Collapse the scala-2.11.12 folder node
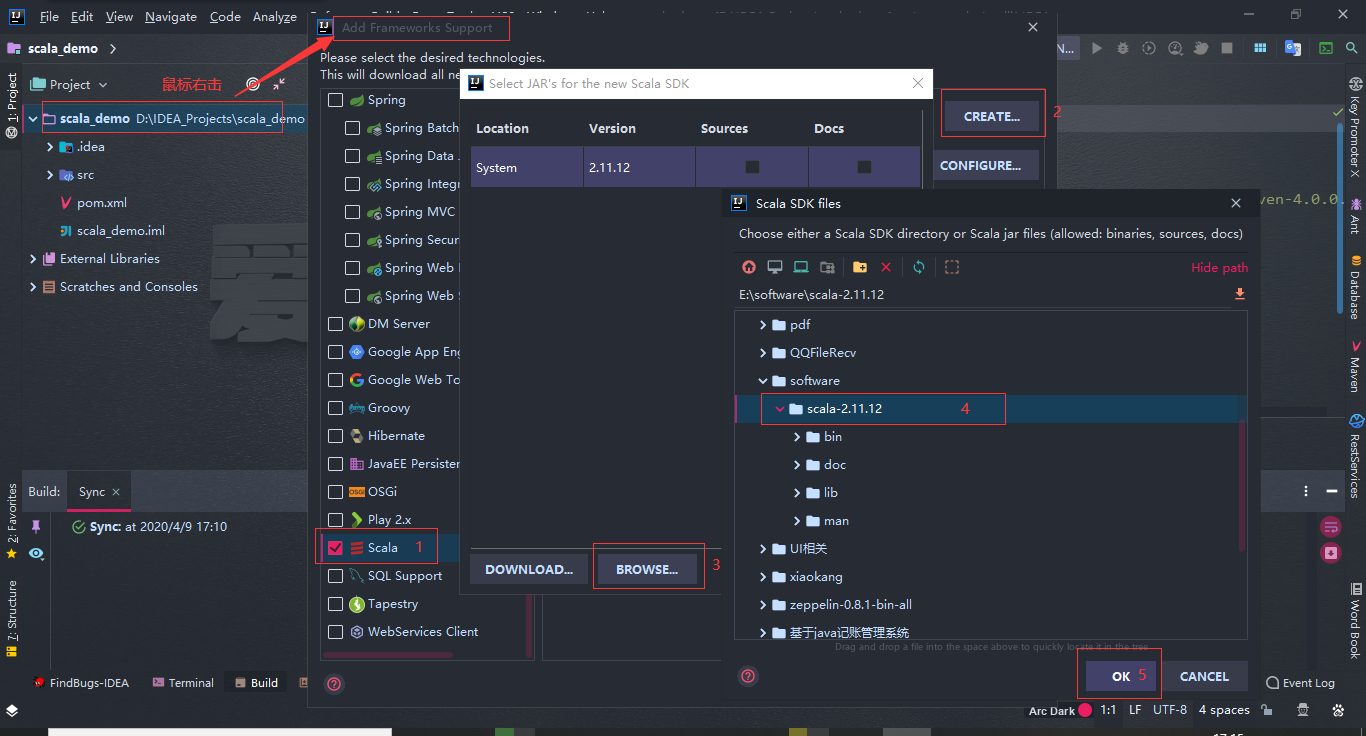This screenshot has height=736, width=1366. click(780, 409)
